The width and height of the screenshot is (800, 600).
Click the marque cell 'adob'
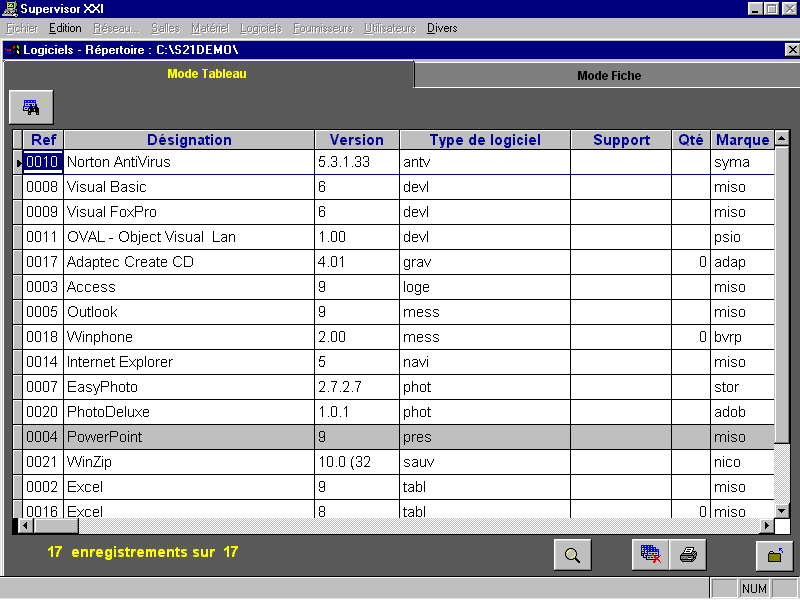point(743,412)
